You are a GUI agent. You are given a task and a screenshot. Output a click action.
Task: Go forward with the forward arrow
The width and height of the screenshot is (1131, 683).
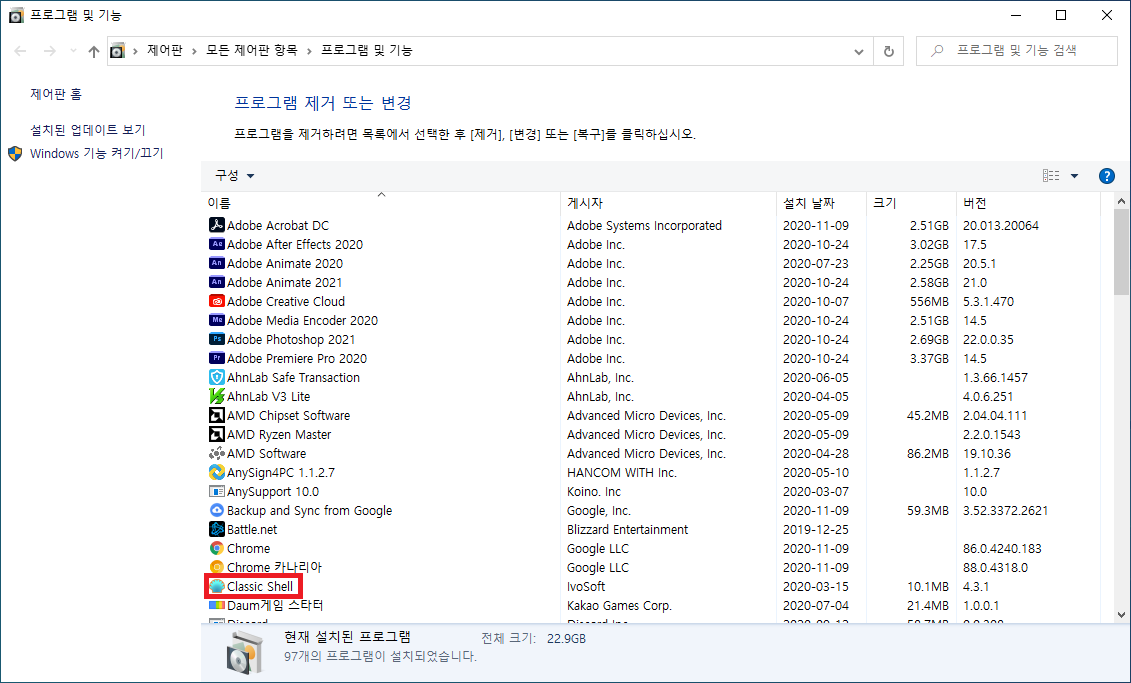tap(50, 51)
